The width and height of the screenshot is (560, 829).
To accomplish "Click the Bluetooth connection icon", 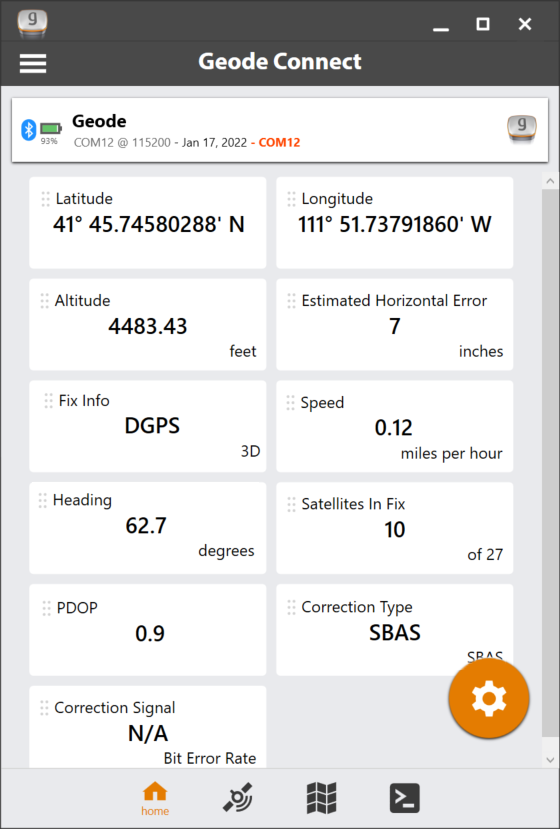I will click(x=29, y=130).
